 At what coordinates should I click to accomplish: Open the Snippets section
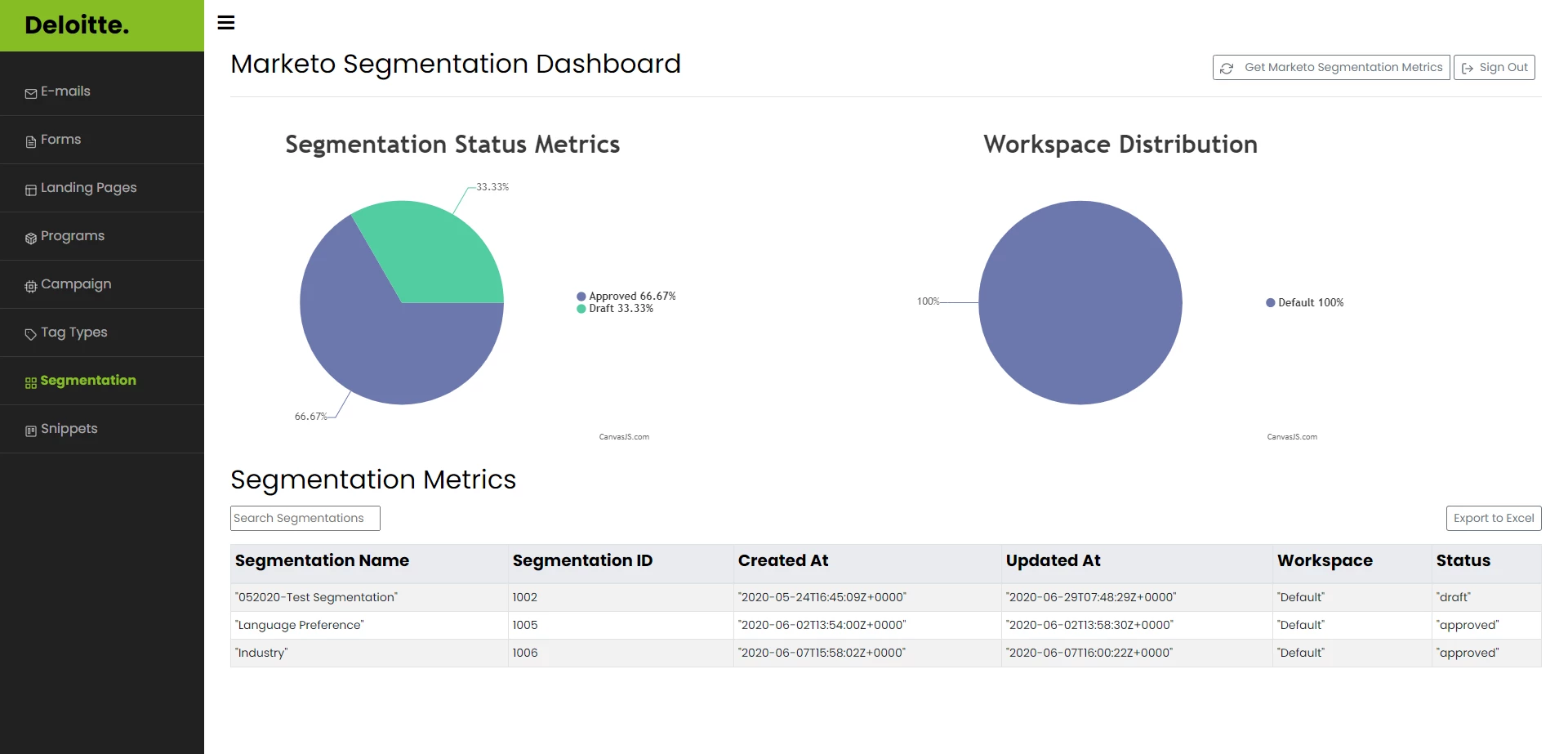(102, 429)
